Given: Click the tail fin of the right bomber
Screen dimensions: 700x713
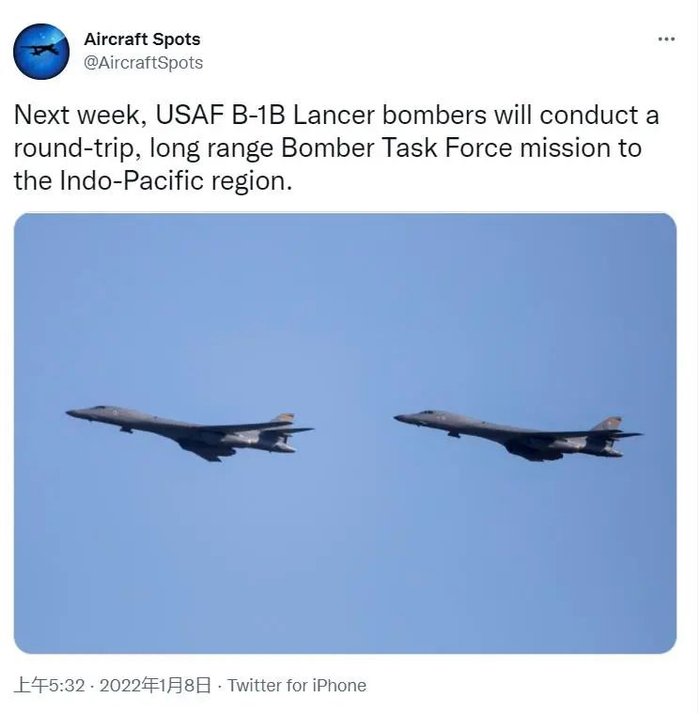Looking at the screenshot, I should (x=607, y=423).
